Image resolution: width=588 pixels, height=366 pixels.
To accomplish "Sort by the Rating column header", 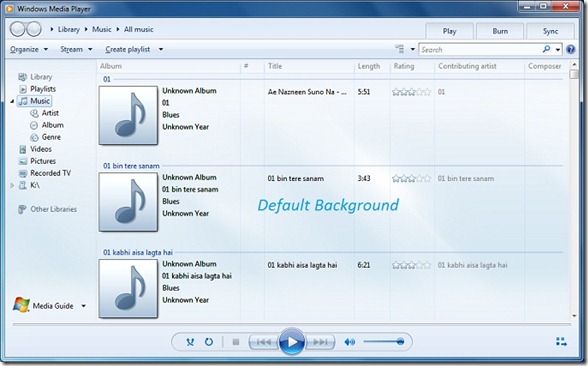I will click(x=404, y=66).
